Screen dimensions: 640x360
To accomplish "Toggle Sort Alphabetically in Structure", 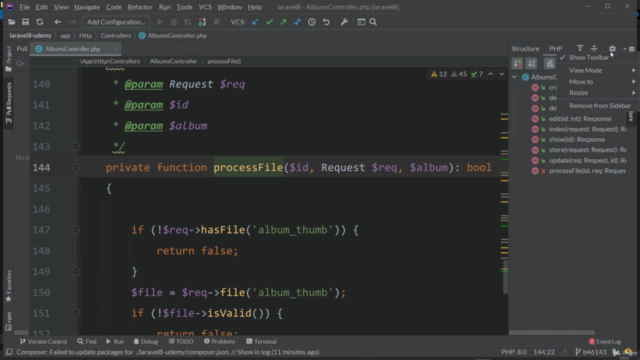I will coord(531,63).
